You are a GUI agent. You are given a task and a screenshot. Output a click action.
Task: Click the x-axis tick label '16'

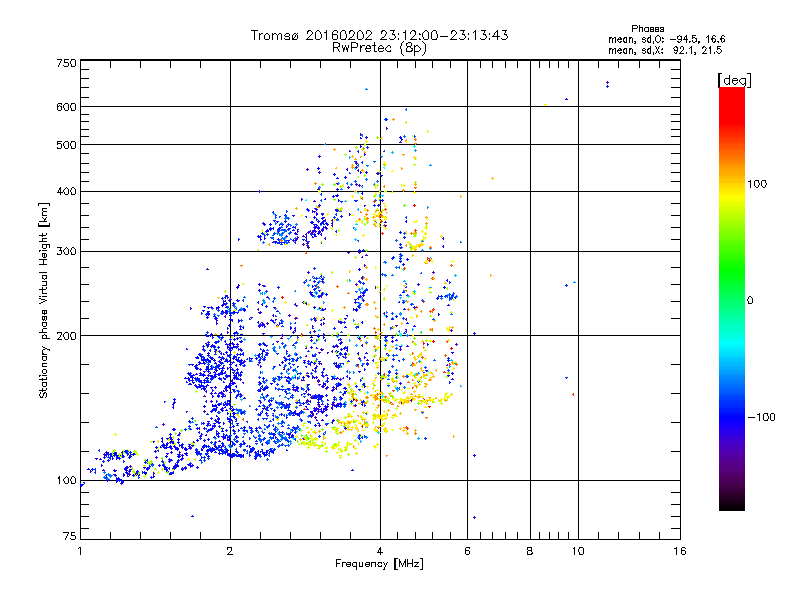coord(680,551)
